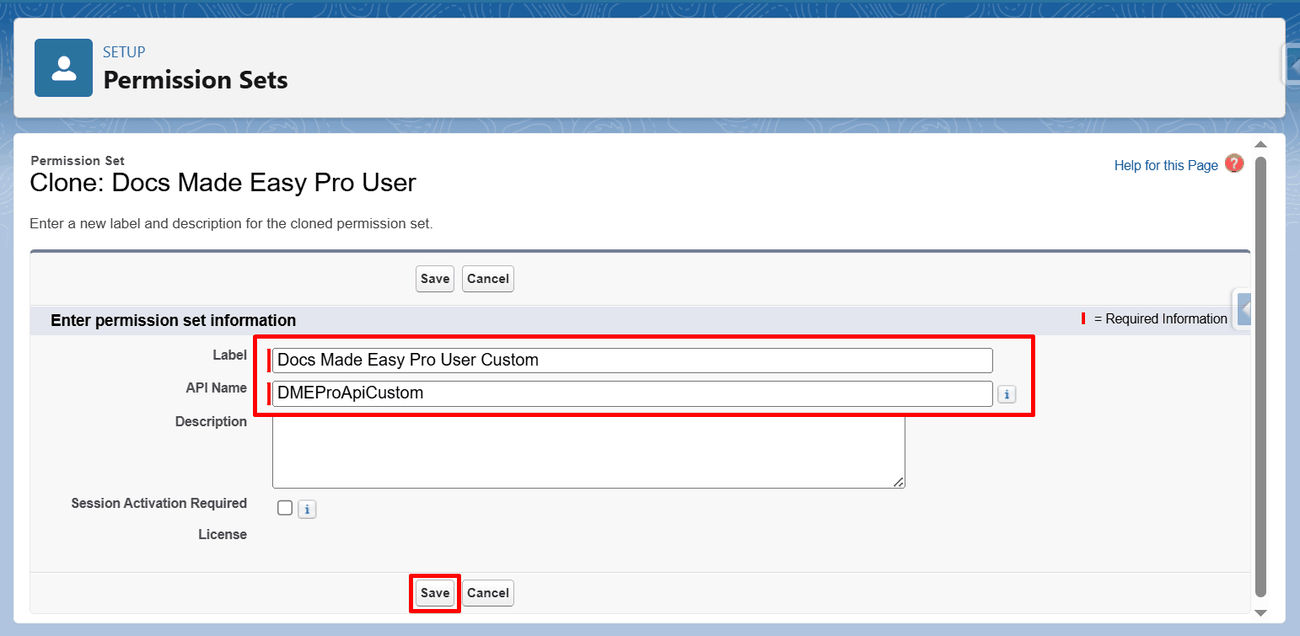Image resolution: width=1300 pixels, height=636 pixels.
Task: Click the Permission Sets setup icon
Action: click(63, 68)
